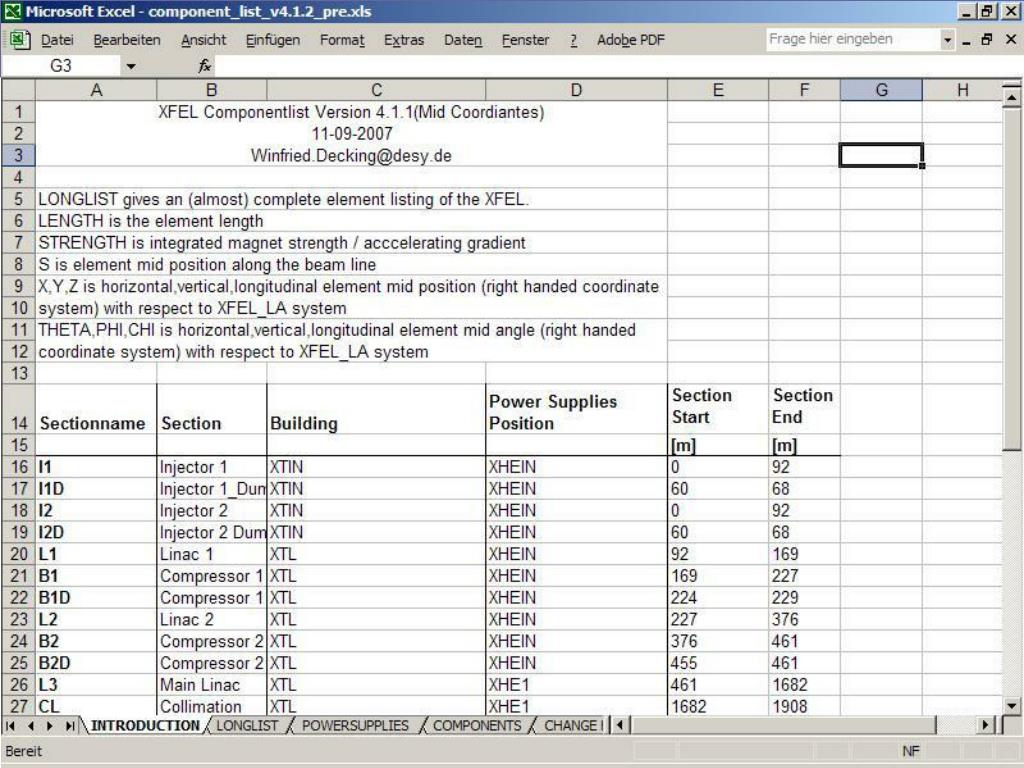This screenshot has height=768, width=1024.
Task: Select row 20 header
Action: [x=18, y=554]
